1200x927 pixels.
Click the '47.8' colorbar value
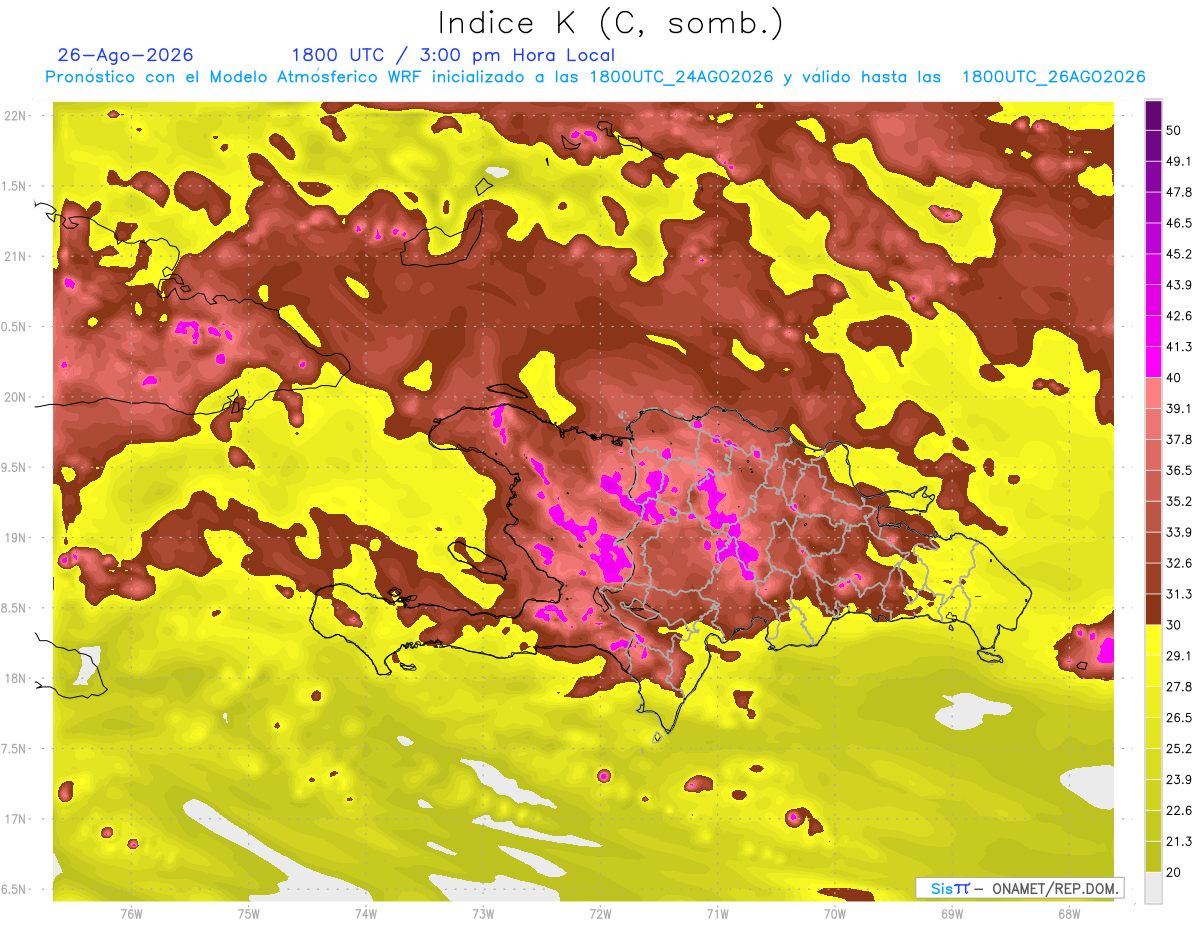[x=1178, y=193]
